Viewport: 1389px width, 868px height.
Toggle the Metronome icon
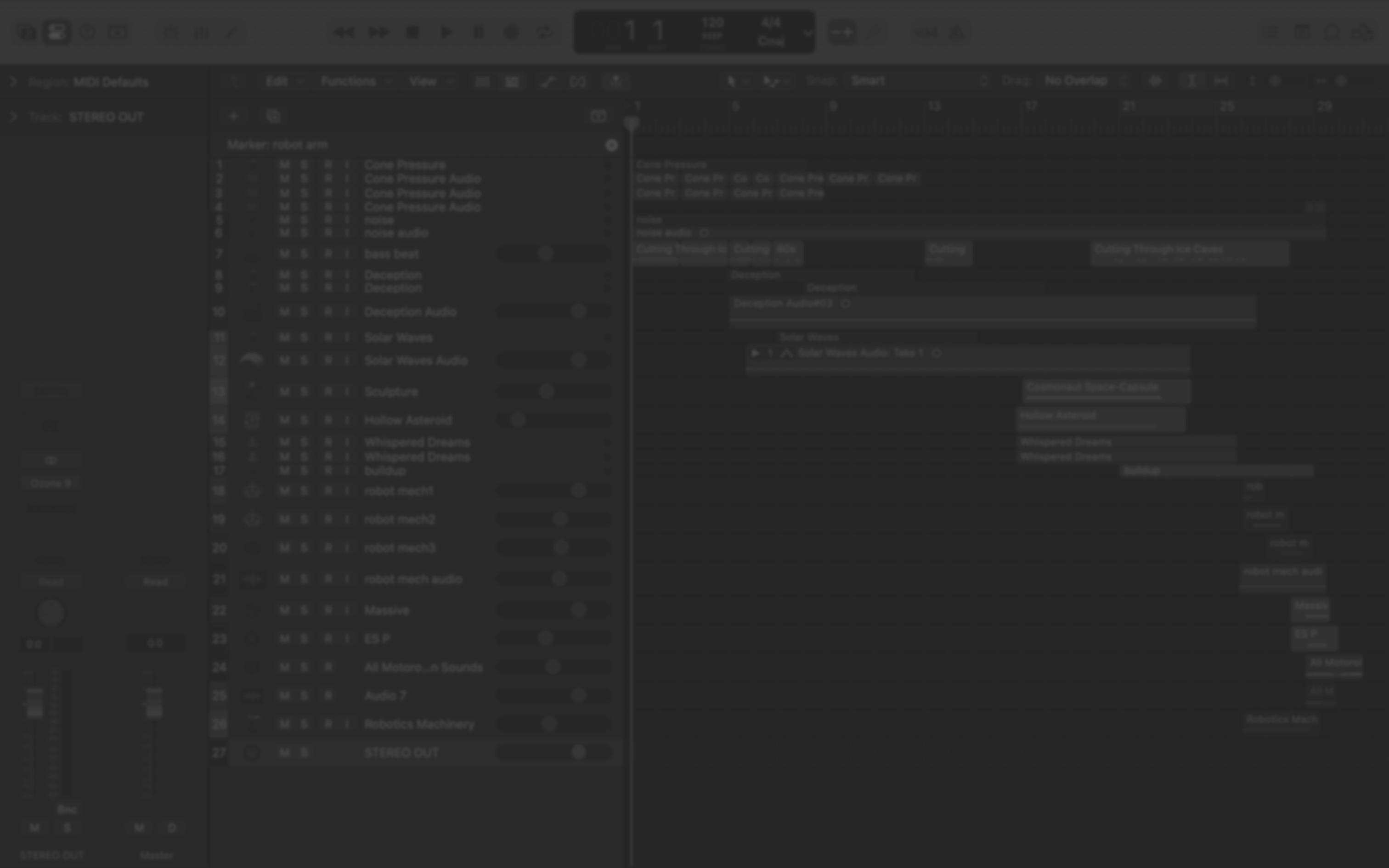[956, 33]
